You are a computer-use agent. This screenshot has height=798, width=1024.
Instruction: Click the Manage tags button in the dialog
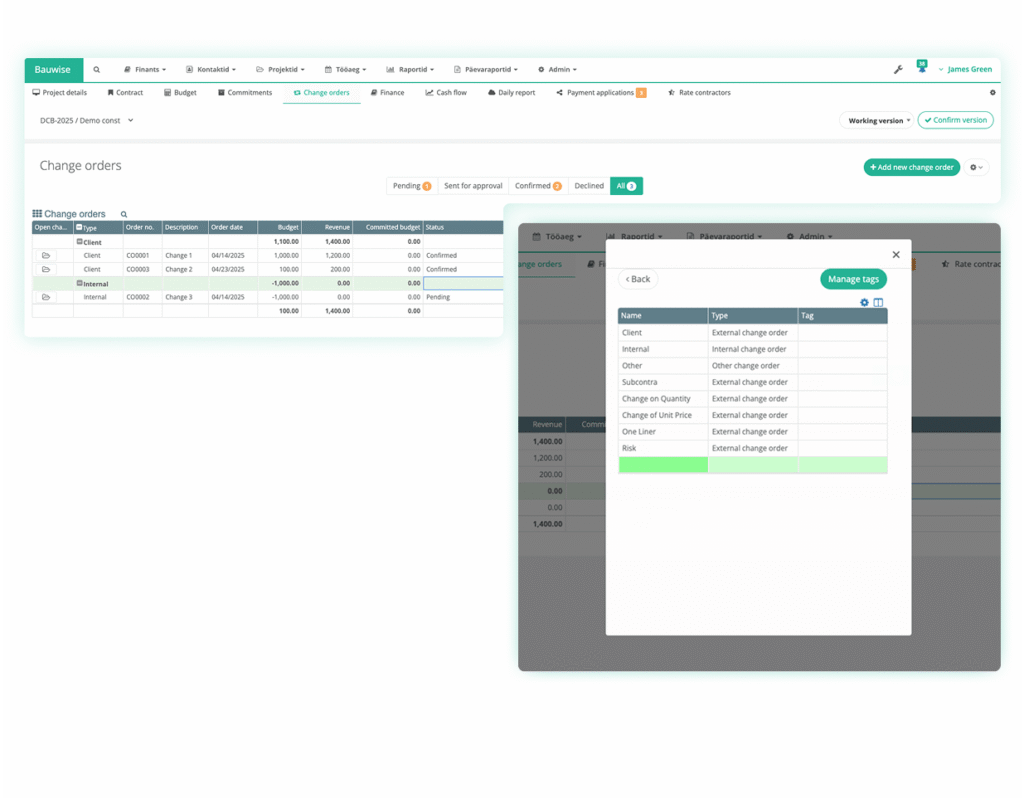coord(853,279)
